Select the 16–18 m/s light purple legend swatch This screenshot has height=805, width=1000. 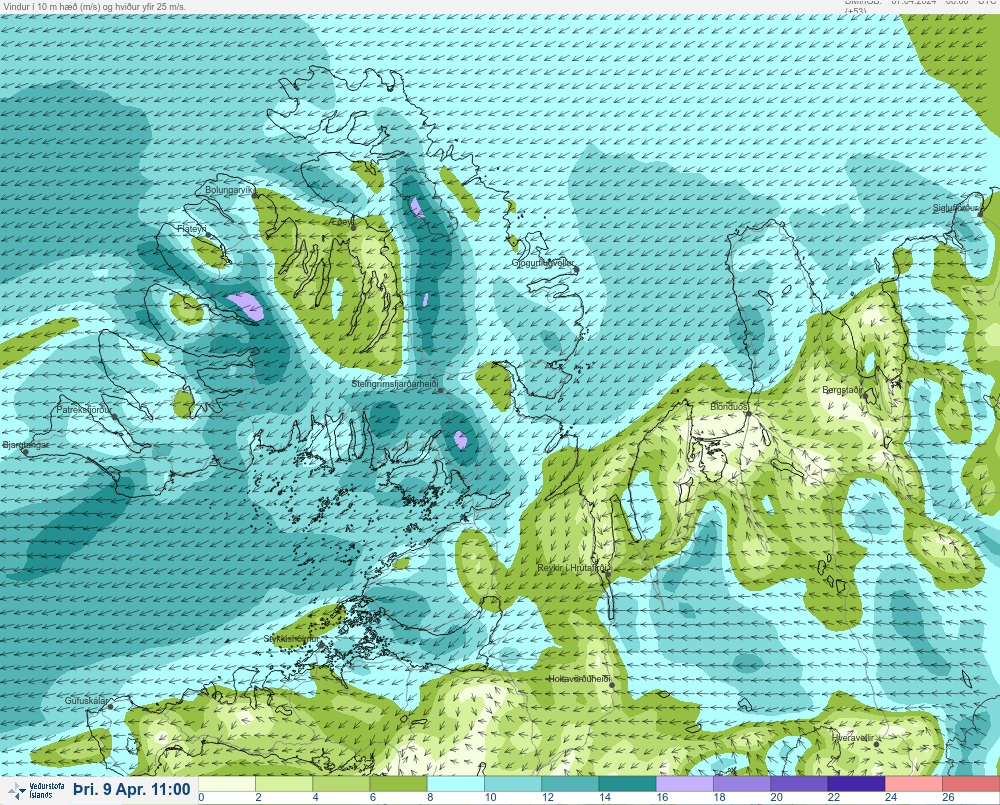tap(685, 783)
